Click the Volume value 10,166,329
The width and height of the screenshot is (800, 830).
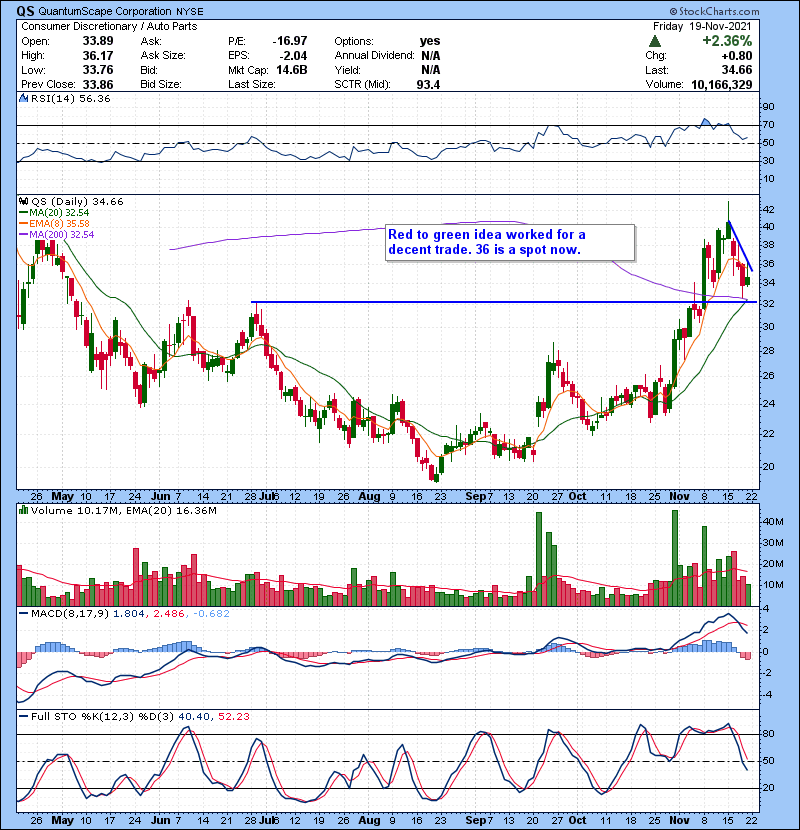tap(722, 84)
